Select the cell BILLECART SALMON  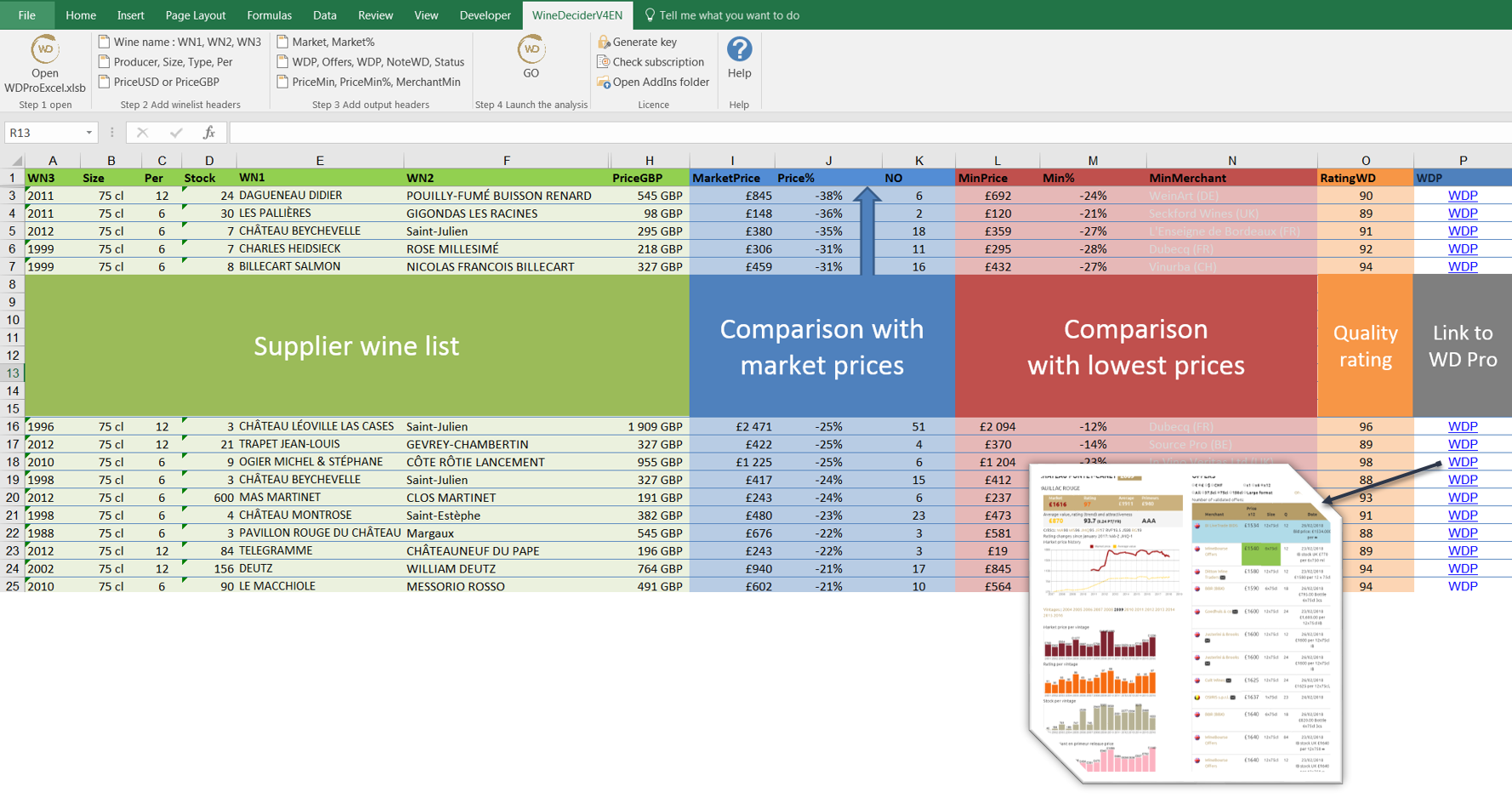[x=320, y=267]
